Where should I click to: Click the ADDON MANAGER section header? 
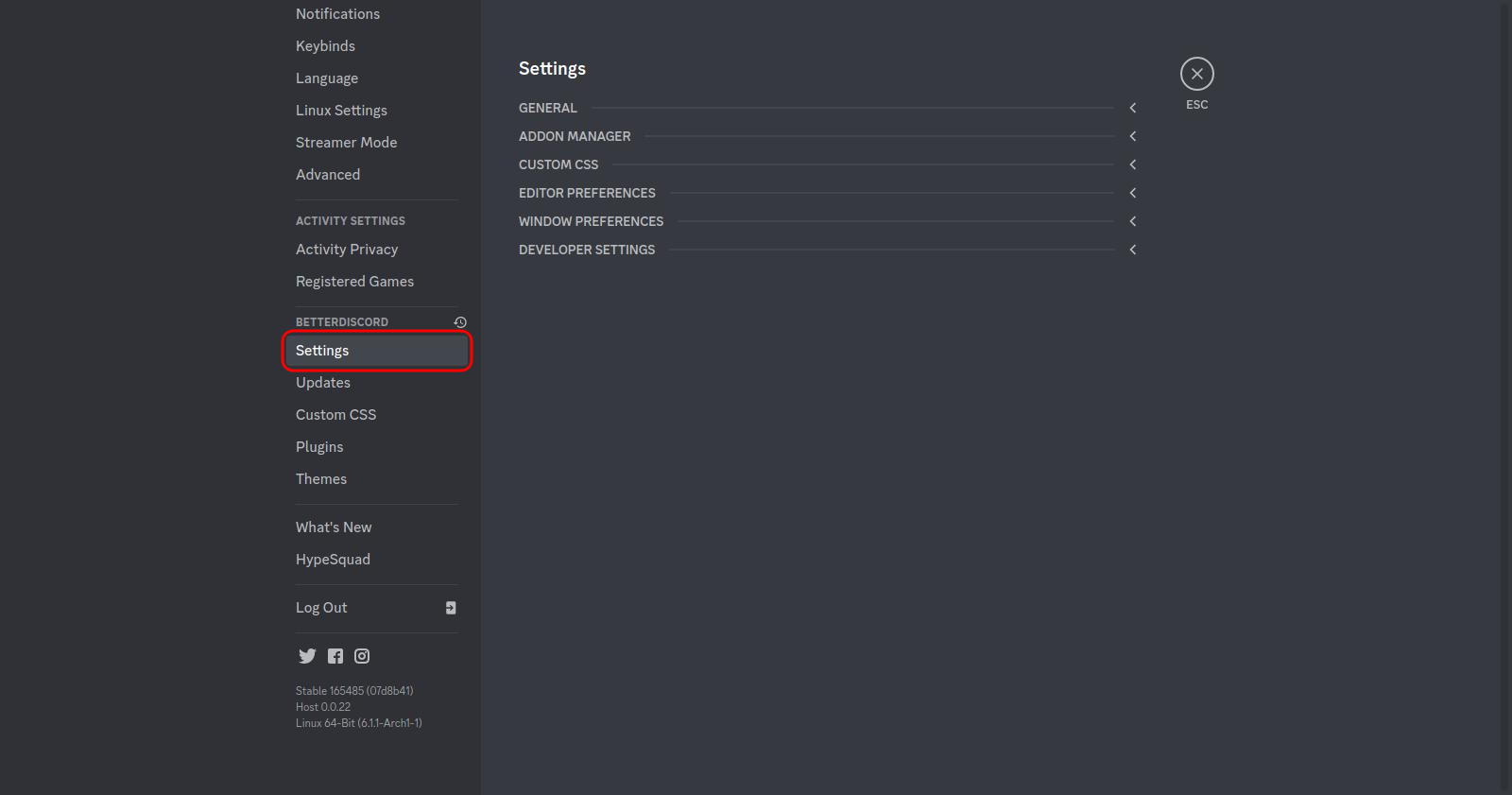[575, 136]
